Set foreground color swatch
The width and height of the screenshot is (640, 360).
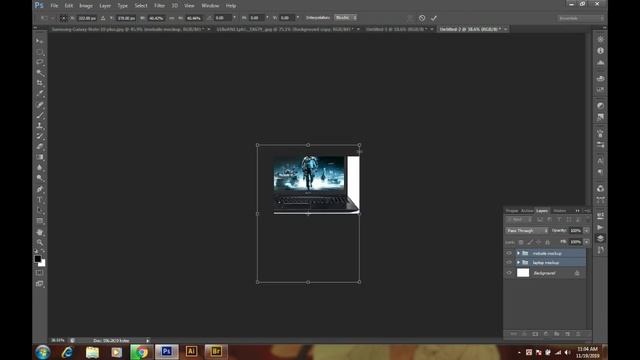point(38,259)
